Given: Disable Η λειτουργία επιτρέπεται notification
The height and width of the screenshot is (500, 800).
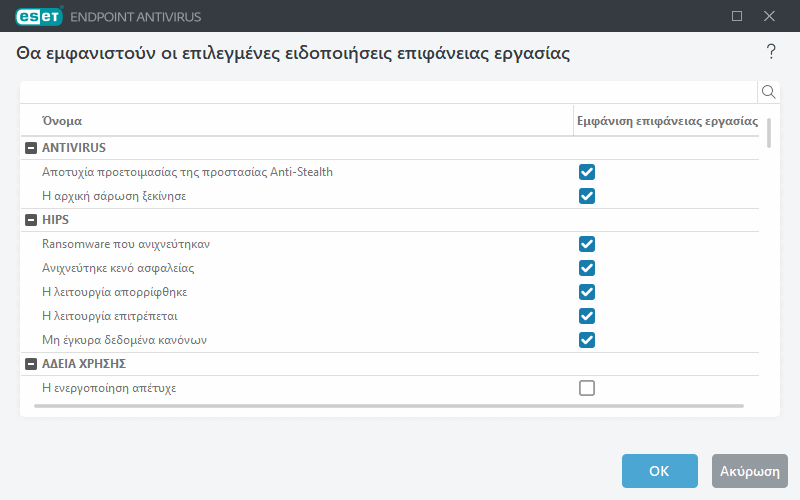Looking at the screenshot, I should point(587,316).
